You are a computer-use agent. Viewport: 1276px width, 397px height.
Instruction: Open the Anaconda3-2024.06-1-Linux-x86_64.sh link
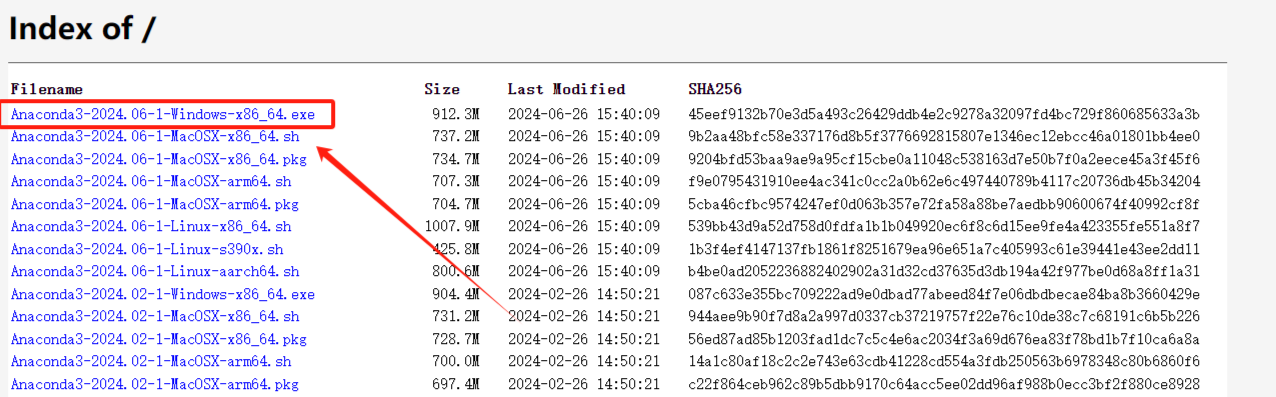click(151, 227)
